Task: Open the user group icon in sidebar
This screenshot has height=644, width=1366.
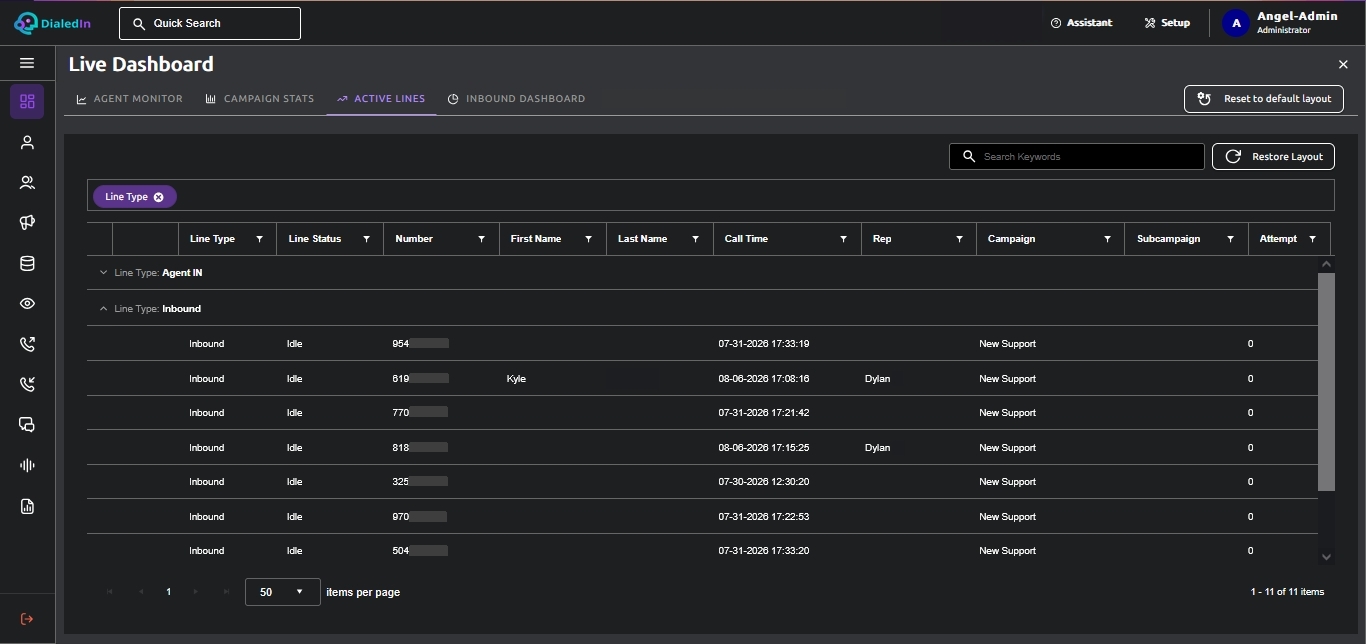Action: (27, 182)
